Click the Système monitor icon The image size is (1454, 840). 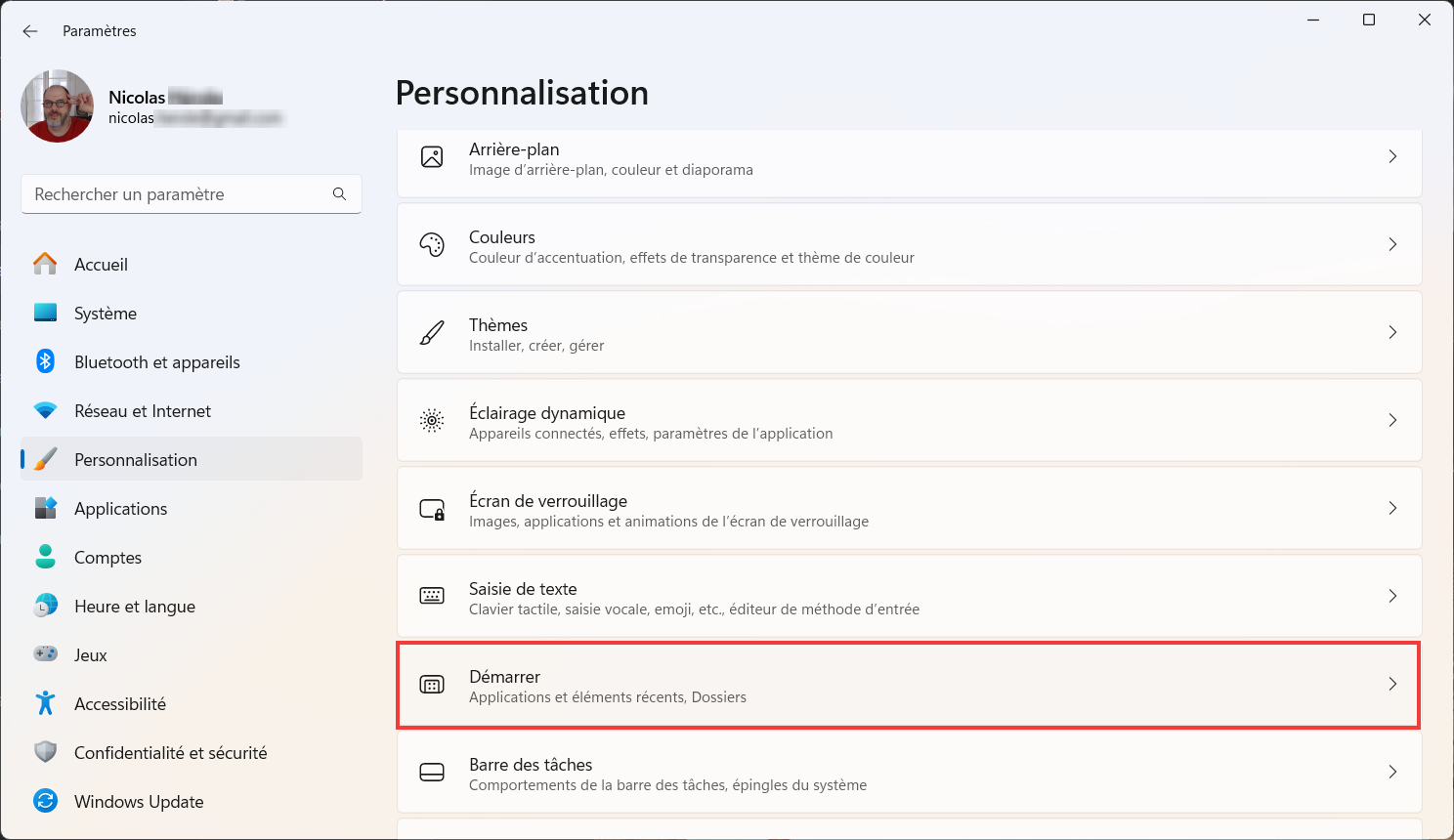[x=45, y=313]
